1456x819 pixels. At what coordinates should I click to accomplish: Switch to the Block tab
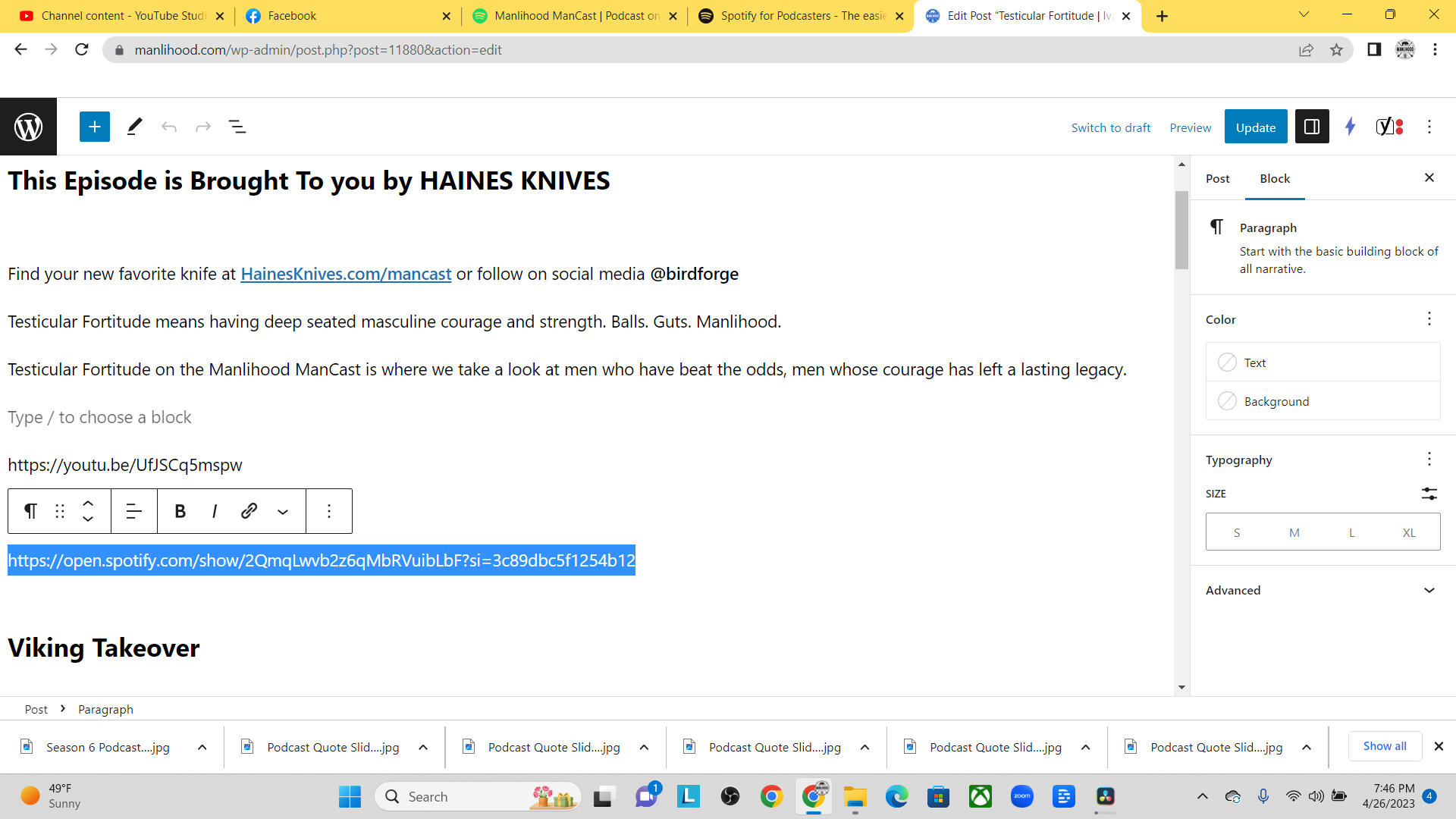click(1275, 178)
